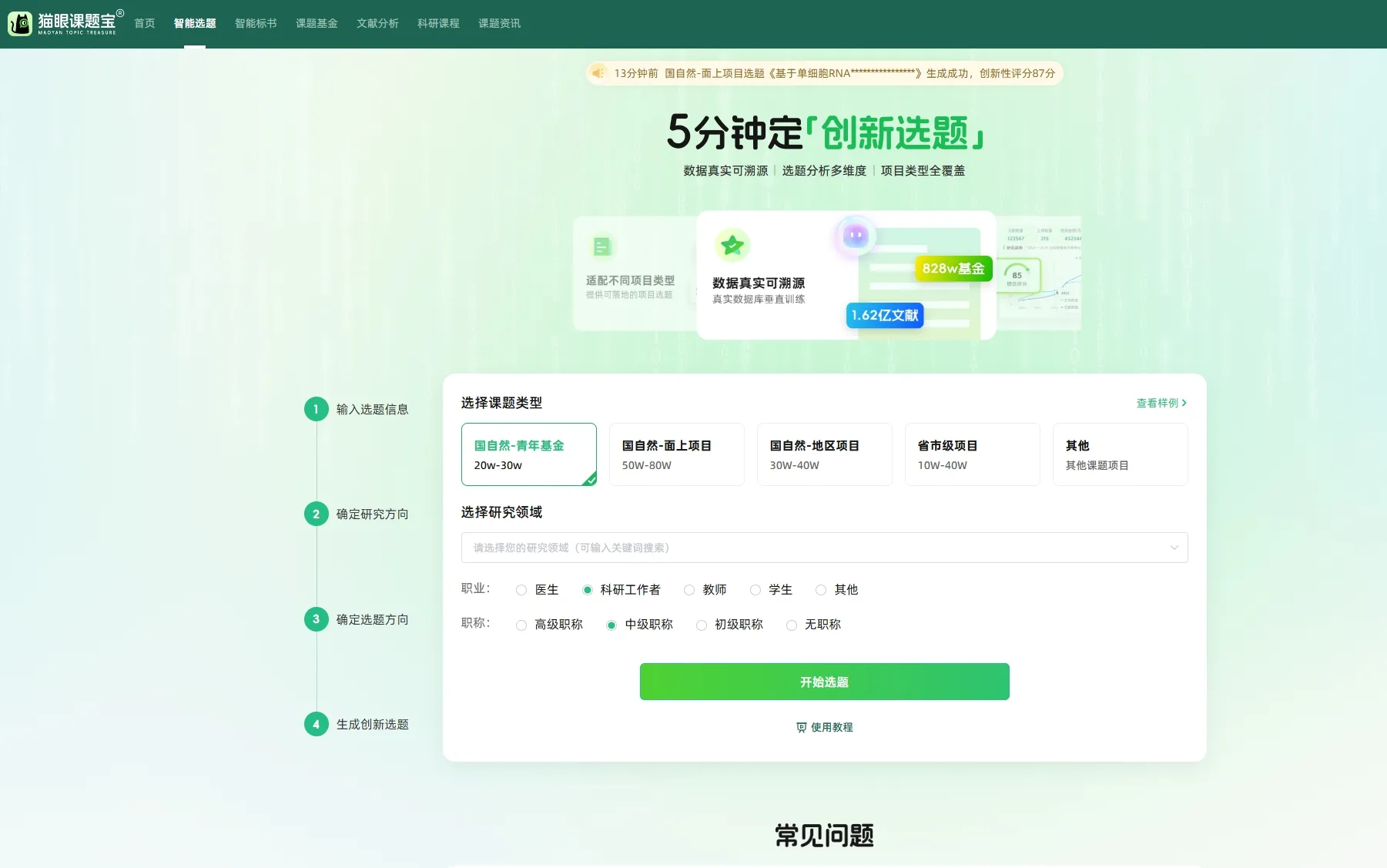
Task: Click the green star badge icon
Action: click(732, 246)
